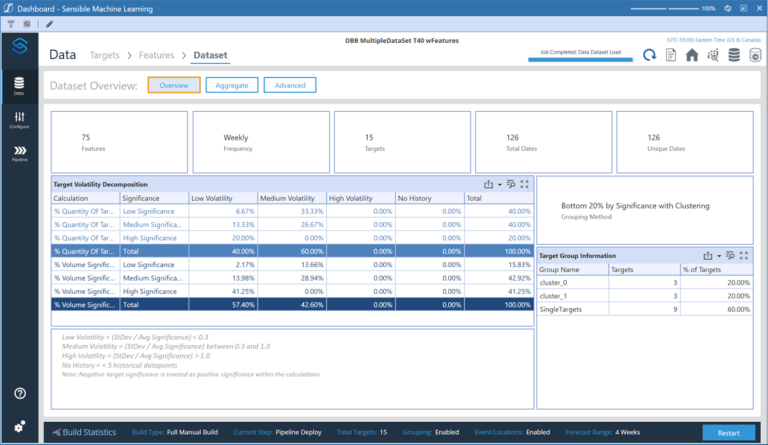Go to the Targets breadcrumb tab
768x445 pixels.
106,55
